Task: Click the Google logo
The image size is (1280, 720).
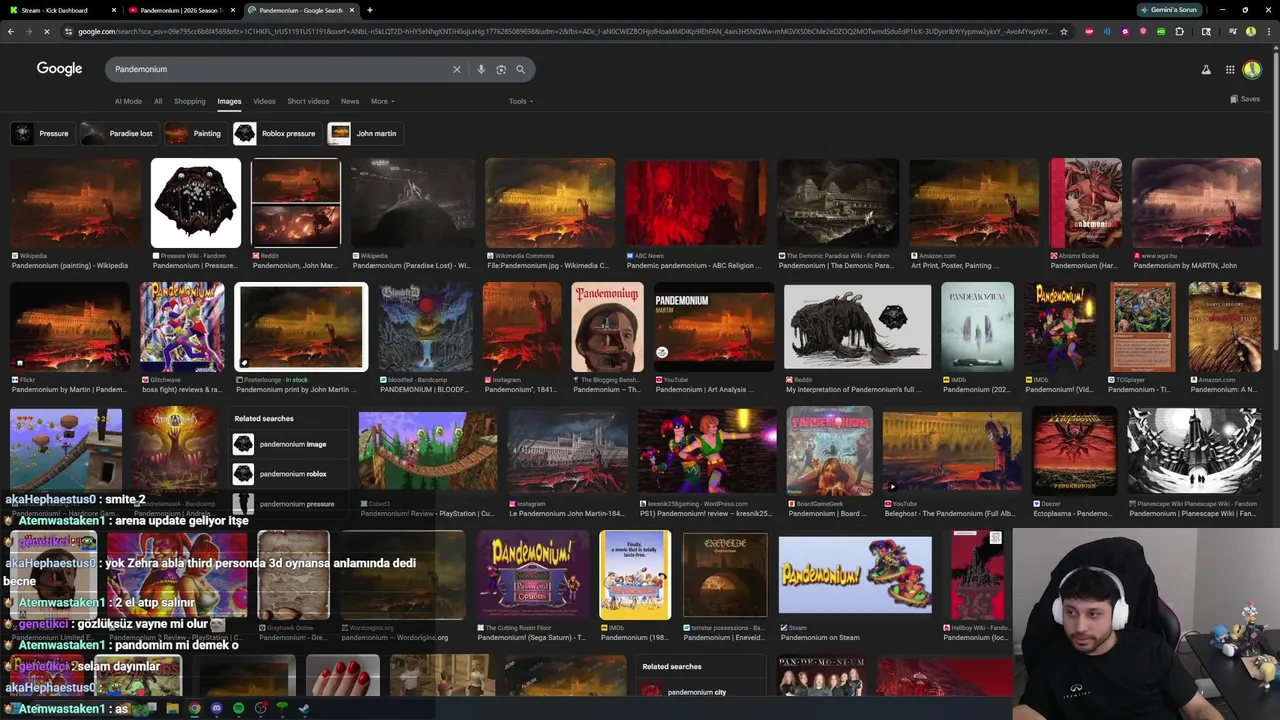Action: [59, 69]
